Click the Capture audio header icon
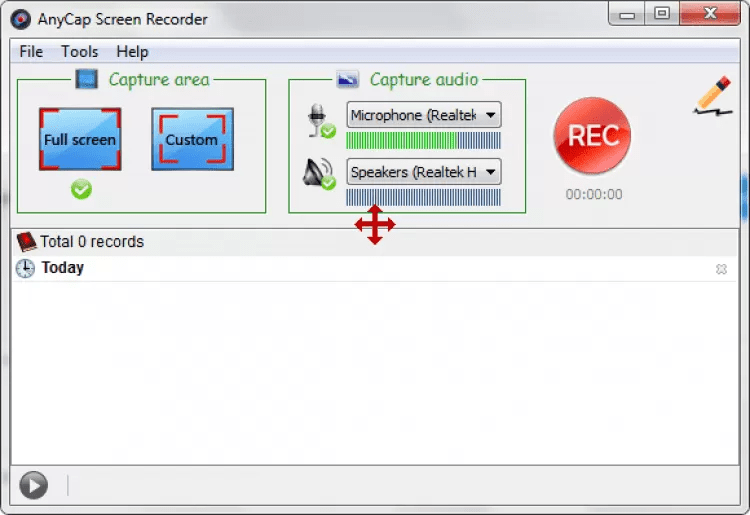 point(348,79)
